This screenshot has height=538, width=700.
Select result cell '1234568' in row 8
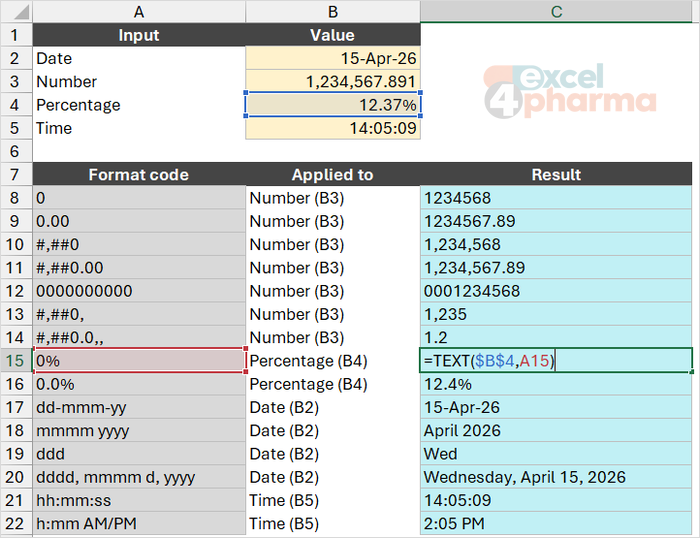[556, 198]
